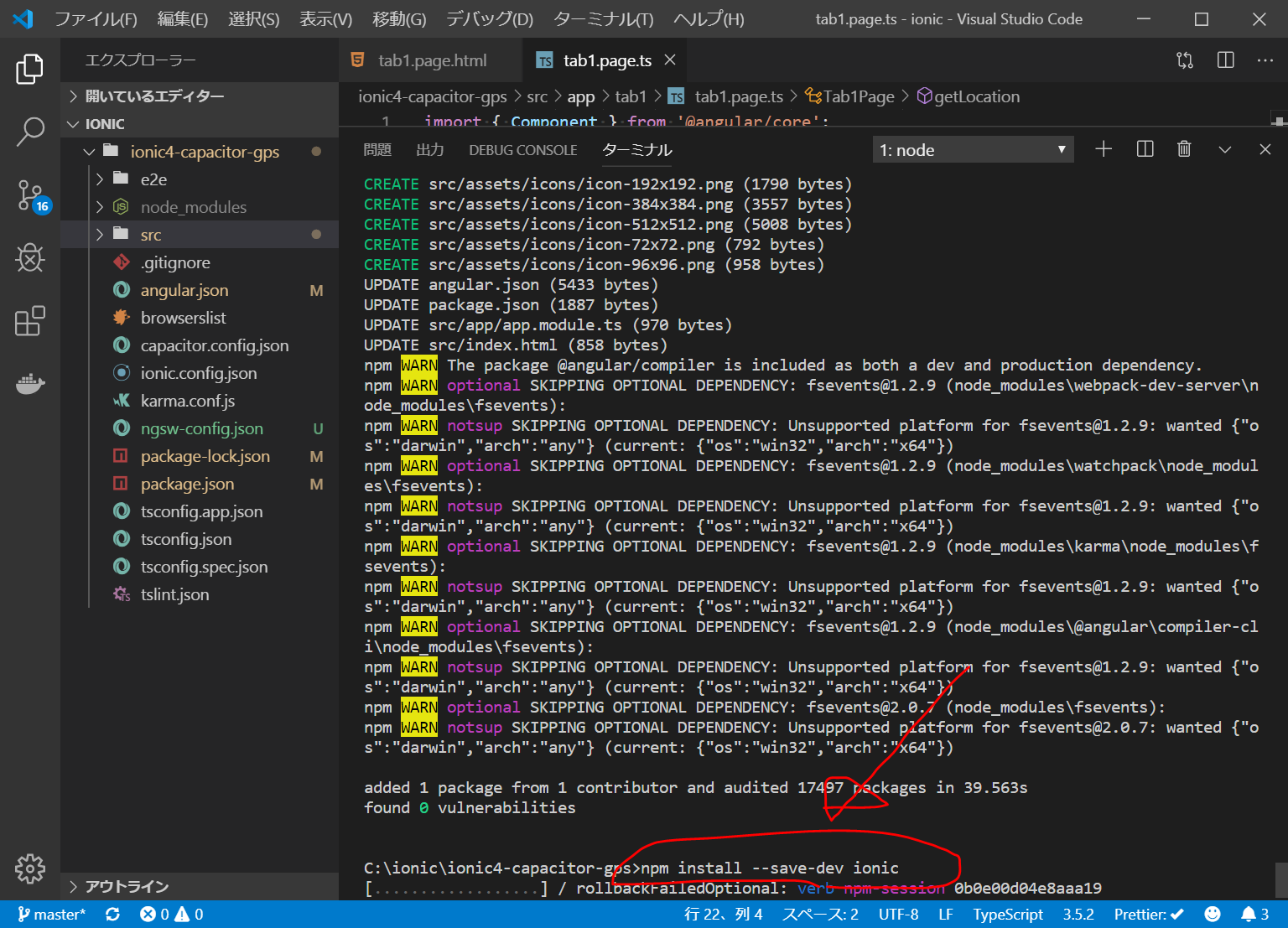Open the terminal selector dropdown '1: node'
1288x928 pixels.
pos(973,150)
